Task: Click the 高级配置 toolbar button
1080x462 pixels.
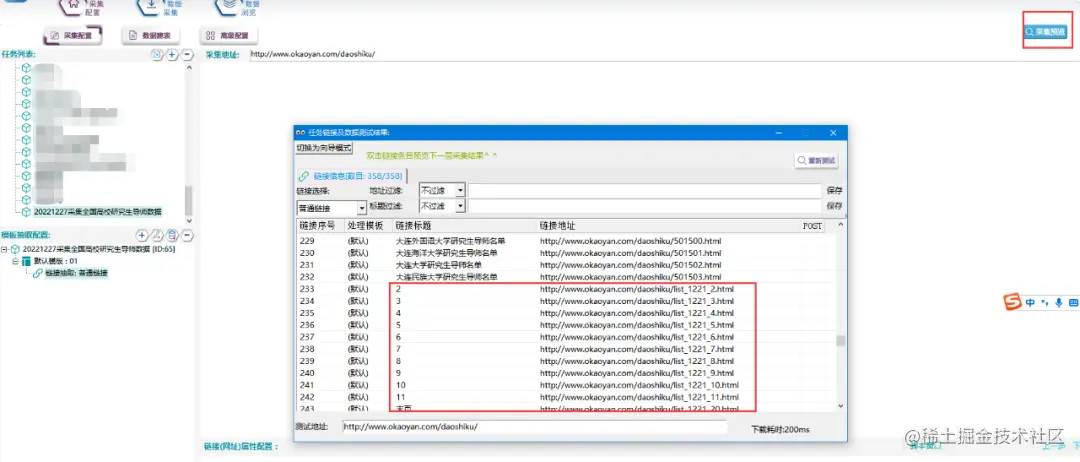Action: click(x=229, y=35)
